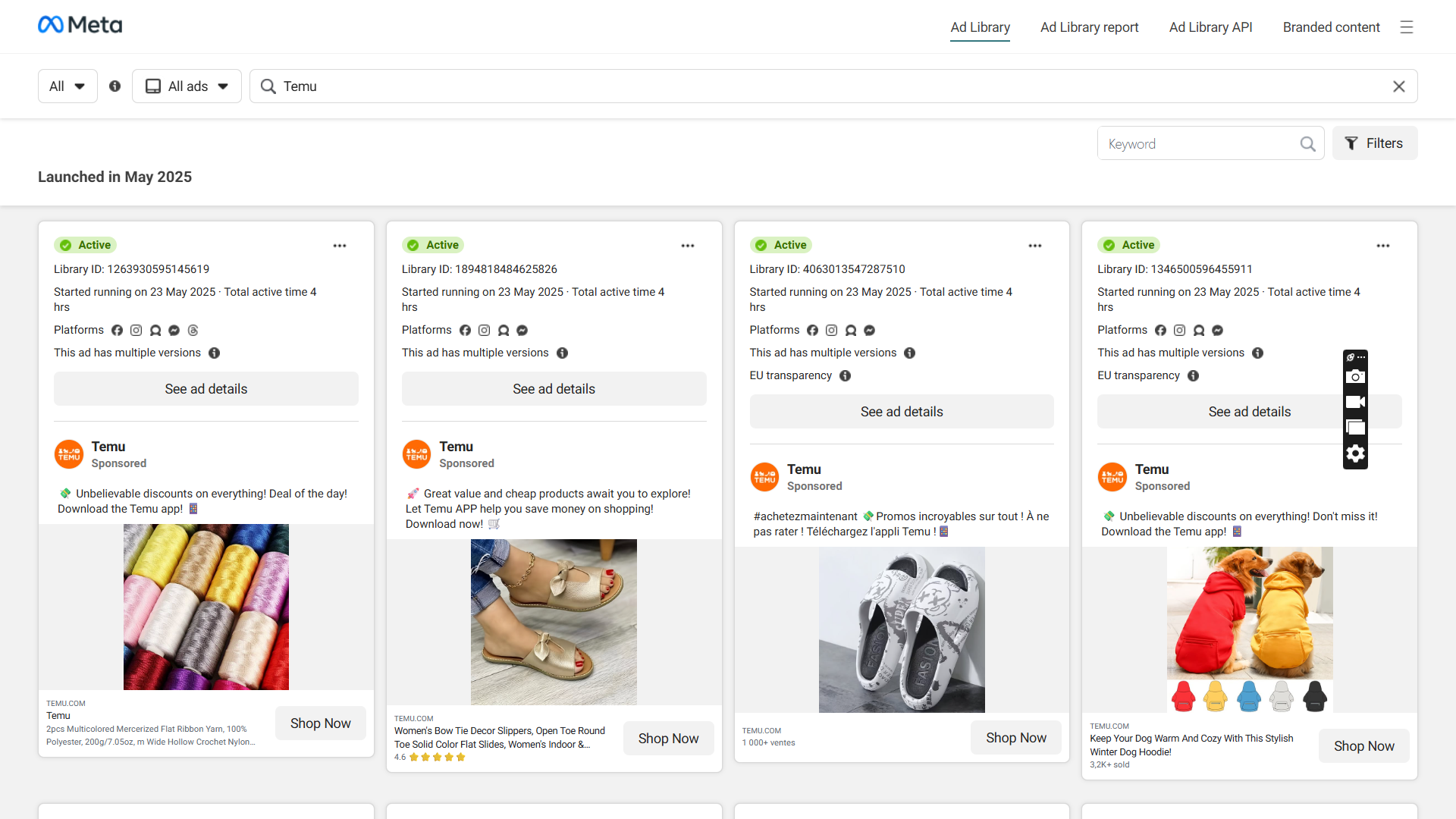See ad details for ad 1263930595145619
The image size is (1456, 819).
206,389
